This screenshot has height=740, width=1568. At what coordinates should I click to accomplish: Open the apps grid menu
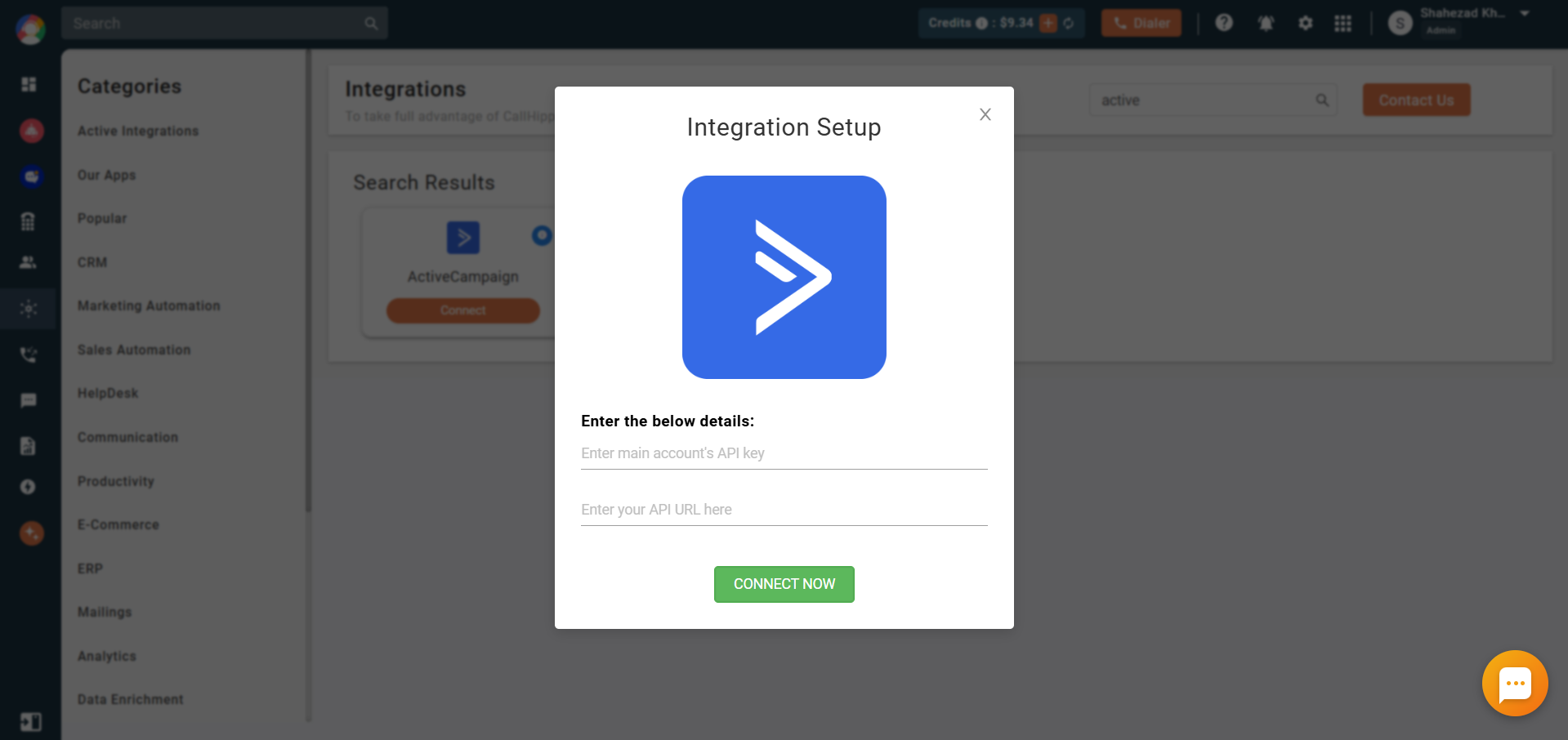pyautogui.click(x=1342, y=23)
